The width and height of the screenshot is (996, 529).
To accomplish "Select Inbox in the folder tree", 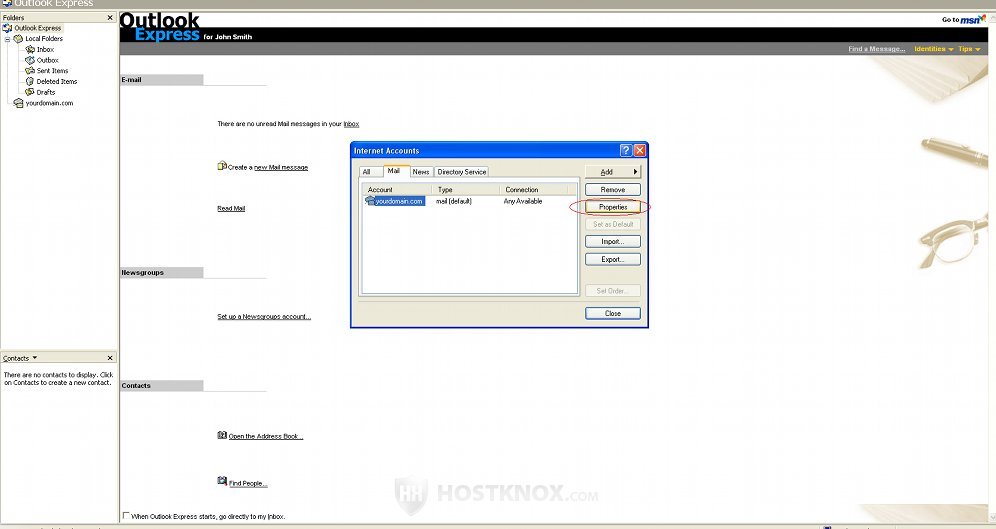I will [45, 50].
